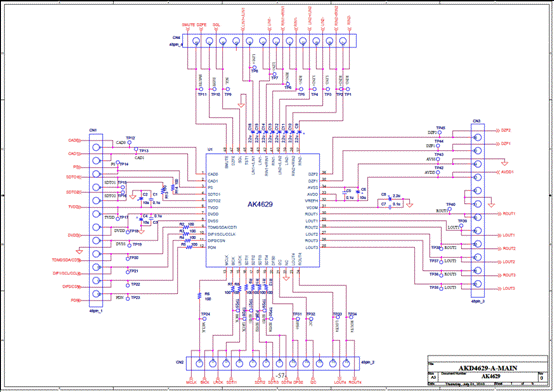Viewport: 554px width, 392px height.
Task: Click the red DZF2 port label
Action: [x=506, y=130]
